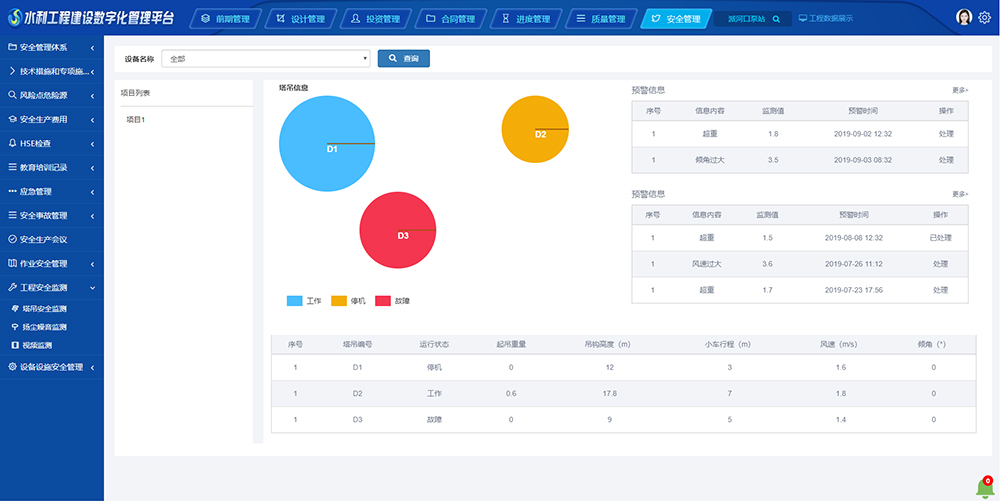The image size is (1000, 502).
Task: Click 处理 for the 倾角过大 alert
Action: tap(945, 160)
